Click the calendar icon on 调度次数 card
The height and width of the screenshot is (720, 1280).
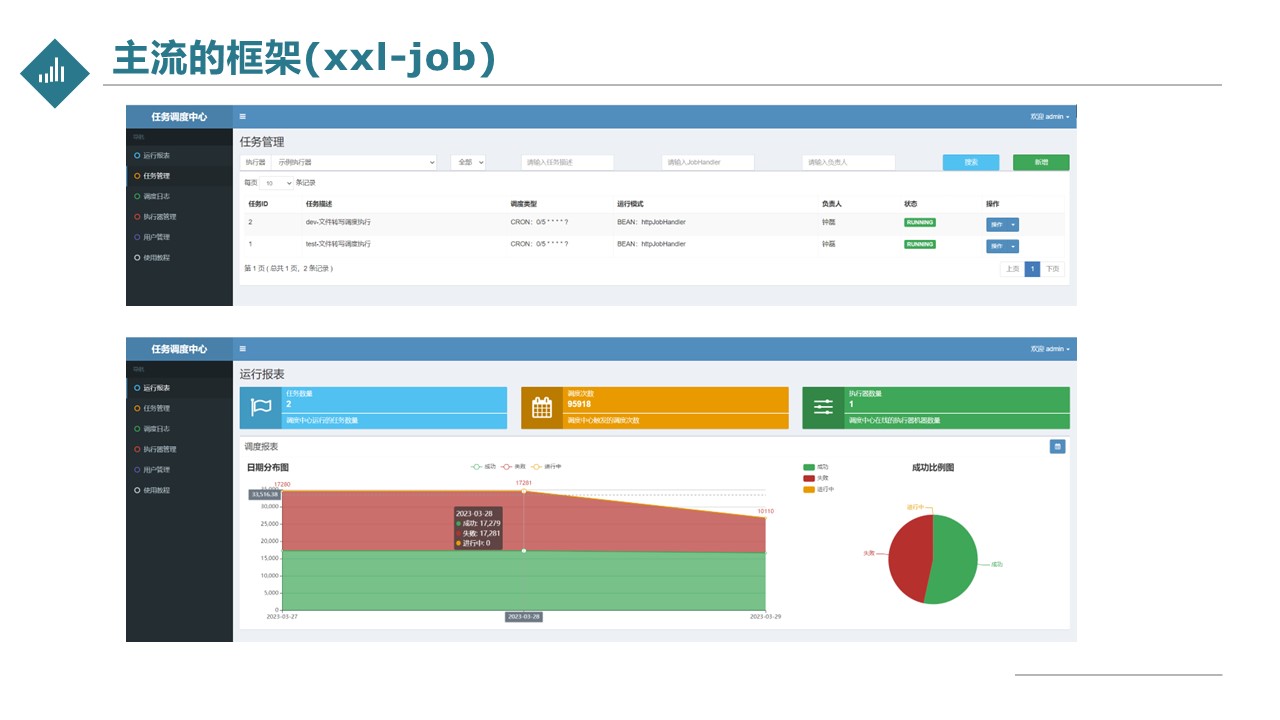542,408
